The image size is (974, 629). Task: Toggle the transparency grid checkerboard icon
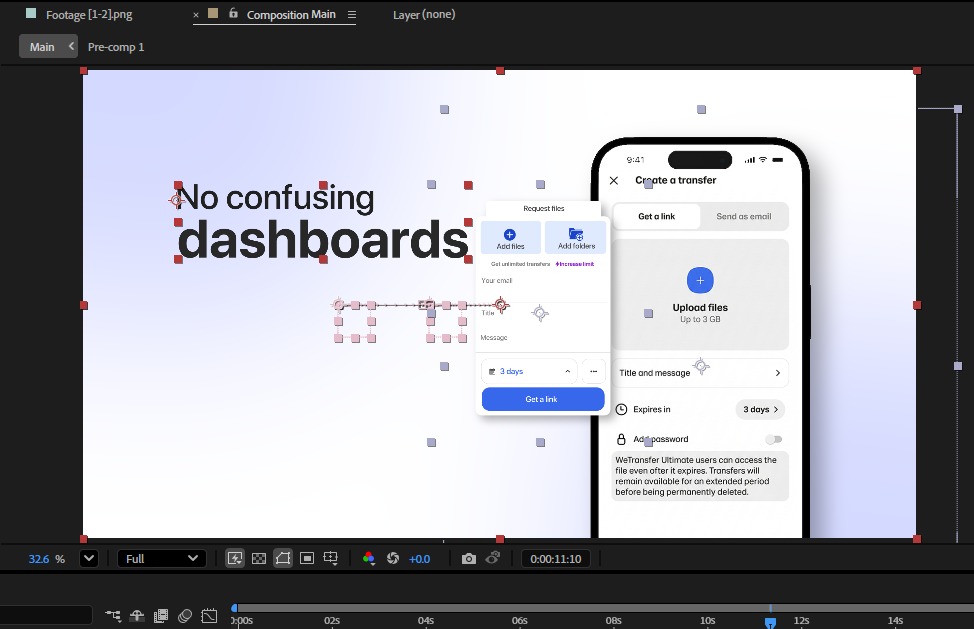point(258,558)
